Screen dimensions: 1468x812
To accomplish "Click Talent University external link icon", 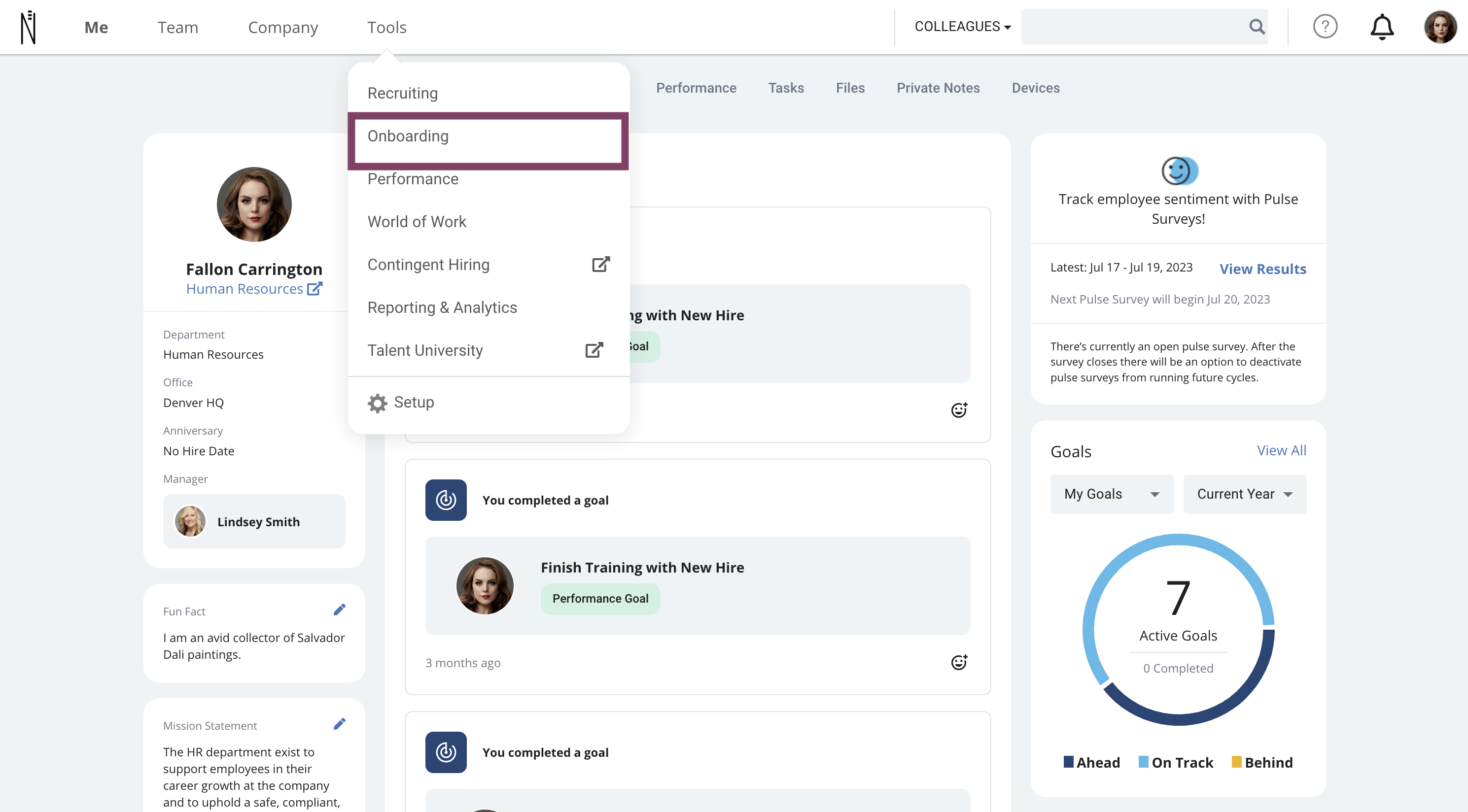I will point(594,350).
